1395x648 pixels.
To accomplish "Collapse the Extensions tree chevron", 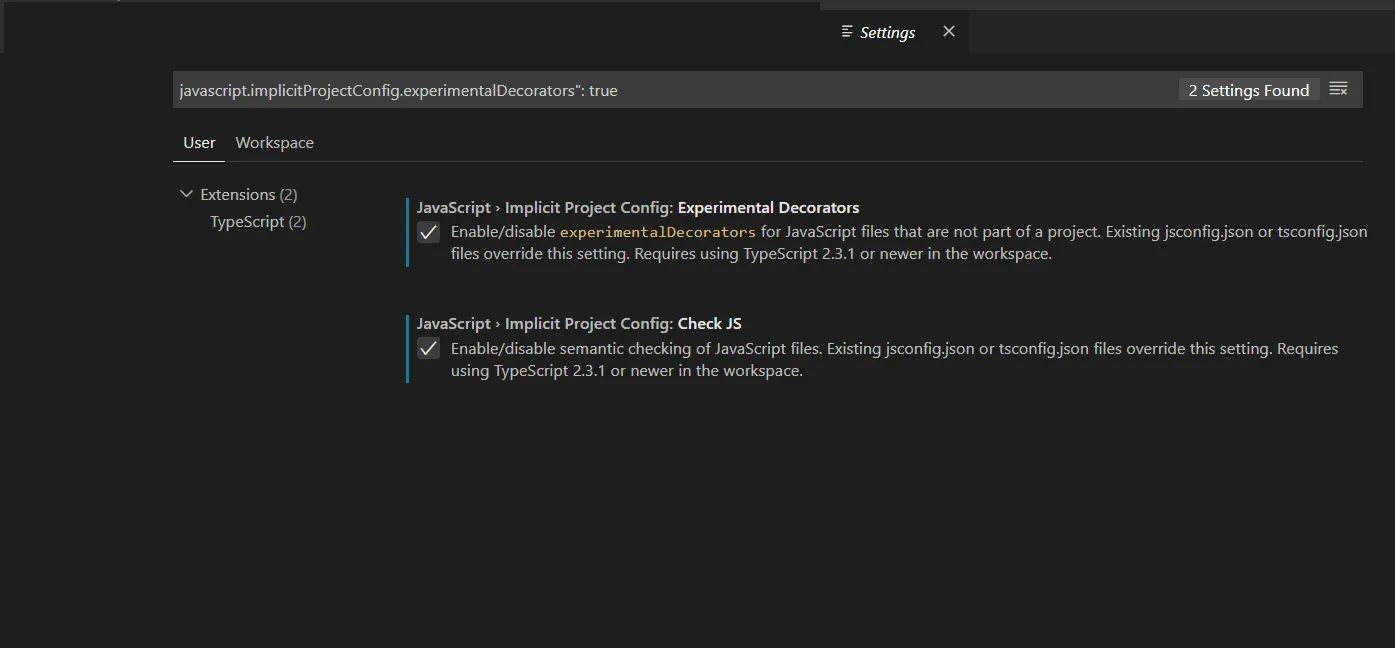I will 186,194.
